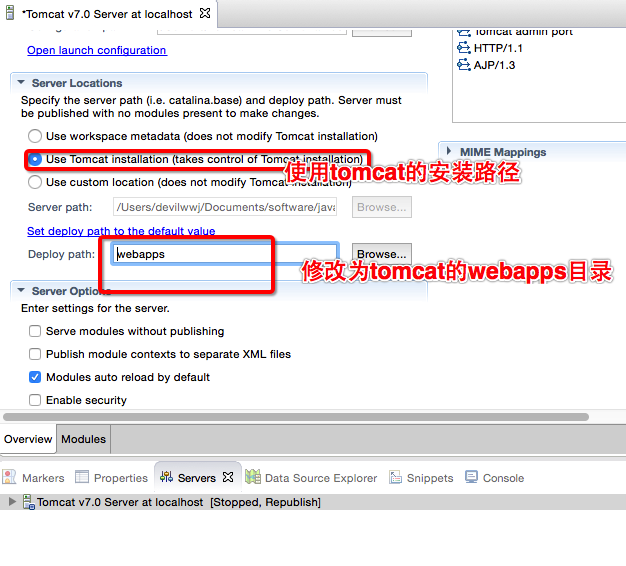Collapse the Server Locations section
Viewport: 626px width, 566px height.
click(x=21, y=83)
